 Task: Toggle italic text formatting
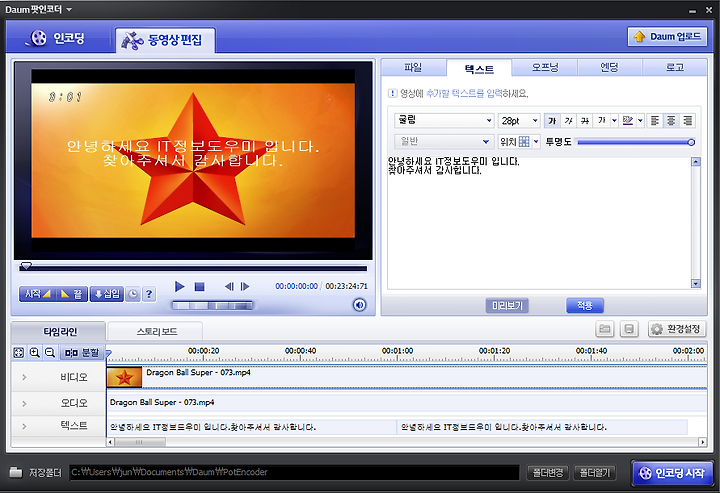(x=568, y=121)
